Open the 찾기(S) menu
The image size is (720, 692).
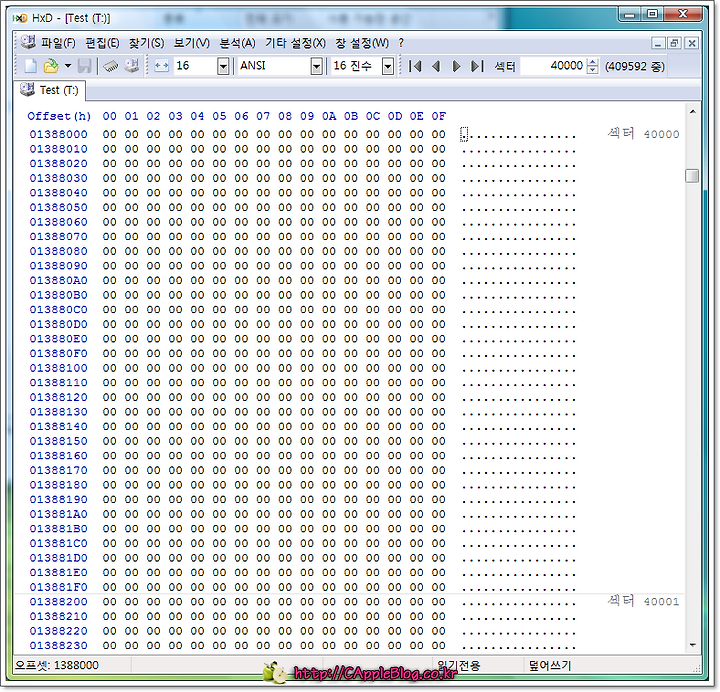(146, 43)
